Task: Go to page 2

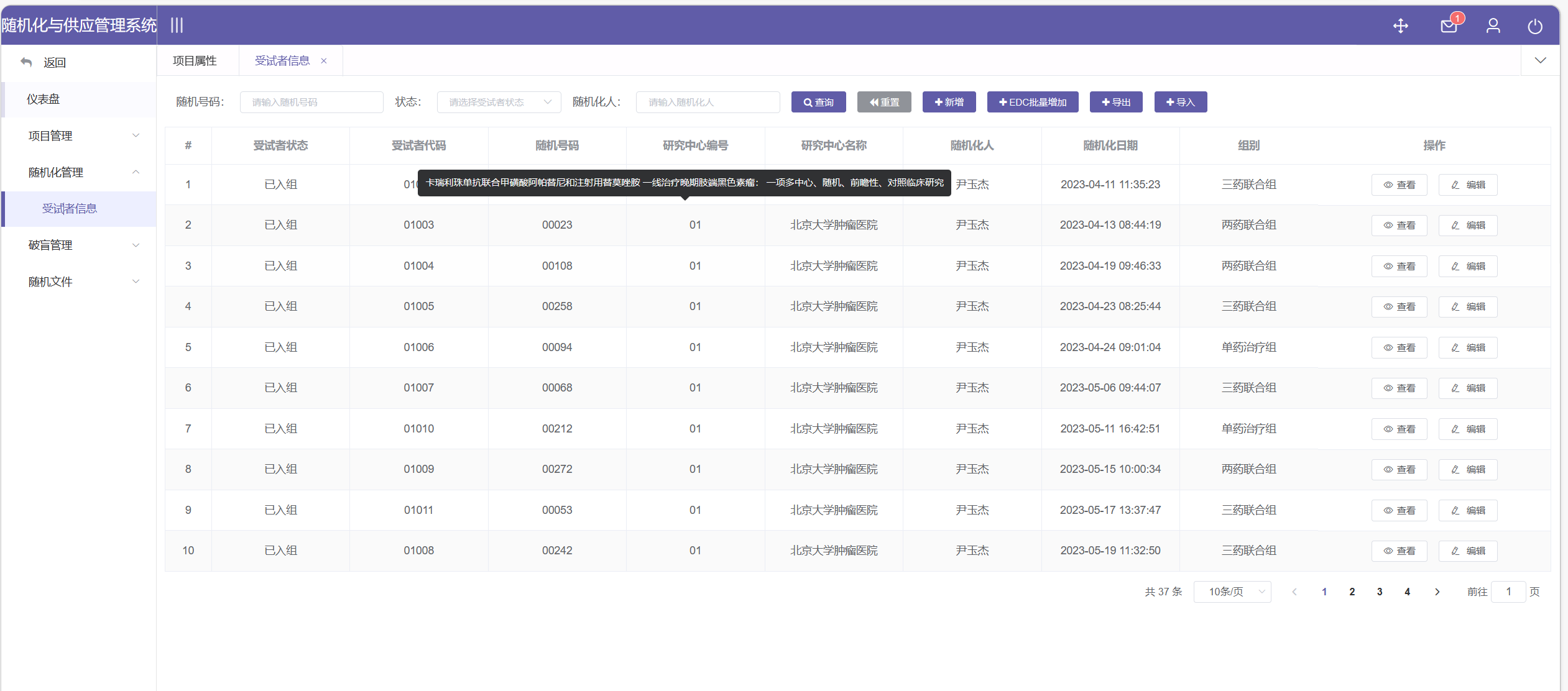Action: point(1352,592)
